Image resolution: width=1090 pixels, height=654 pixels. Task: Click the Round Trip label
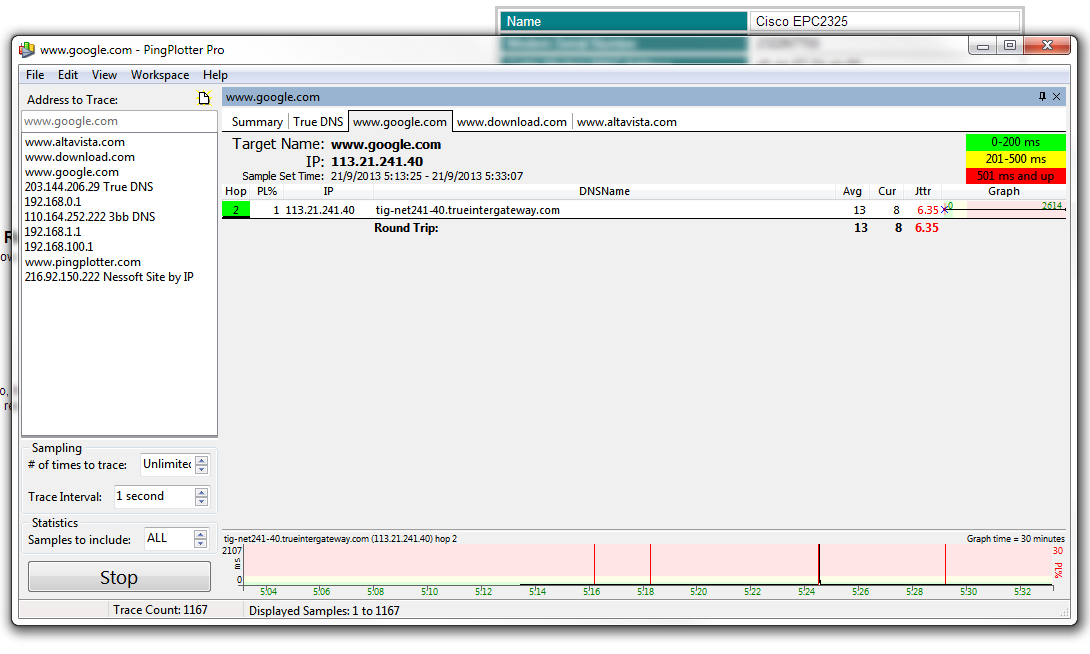tap(406, 228)
